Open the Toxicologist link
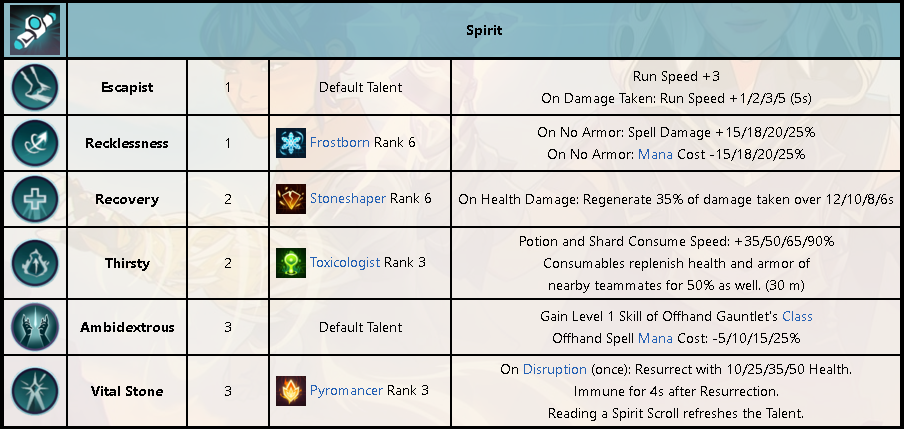 pos(345,263)
